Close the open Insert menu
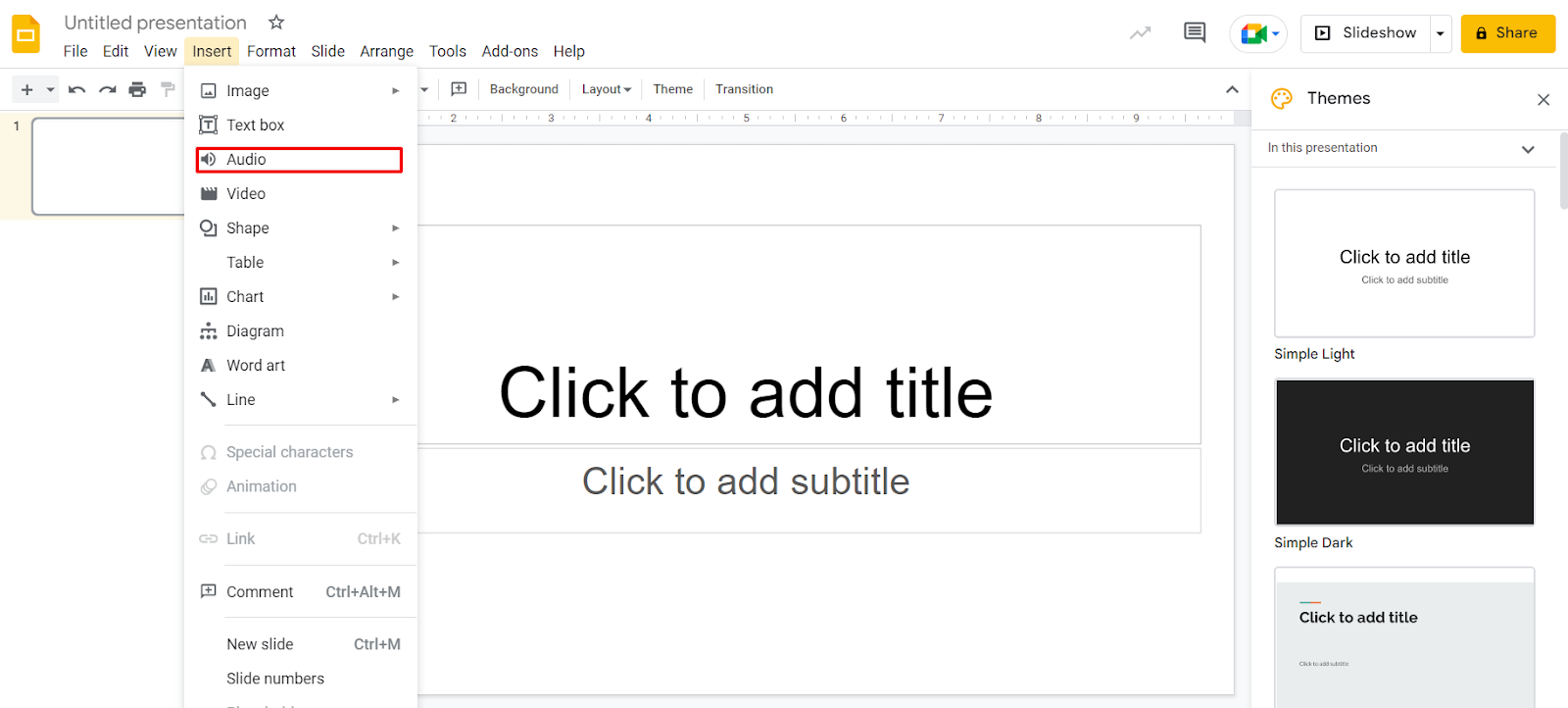This screenshot has width=1568, height=708. (212, 51)
